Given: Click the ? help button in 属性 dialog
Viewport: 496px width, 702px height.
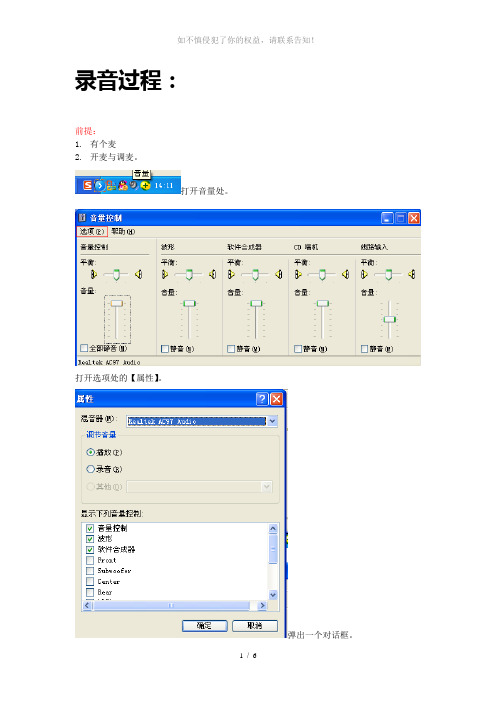Looking at the screenshot, I should click(x=262, y=398).
